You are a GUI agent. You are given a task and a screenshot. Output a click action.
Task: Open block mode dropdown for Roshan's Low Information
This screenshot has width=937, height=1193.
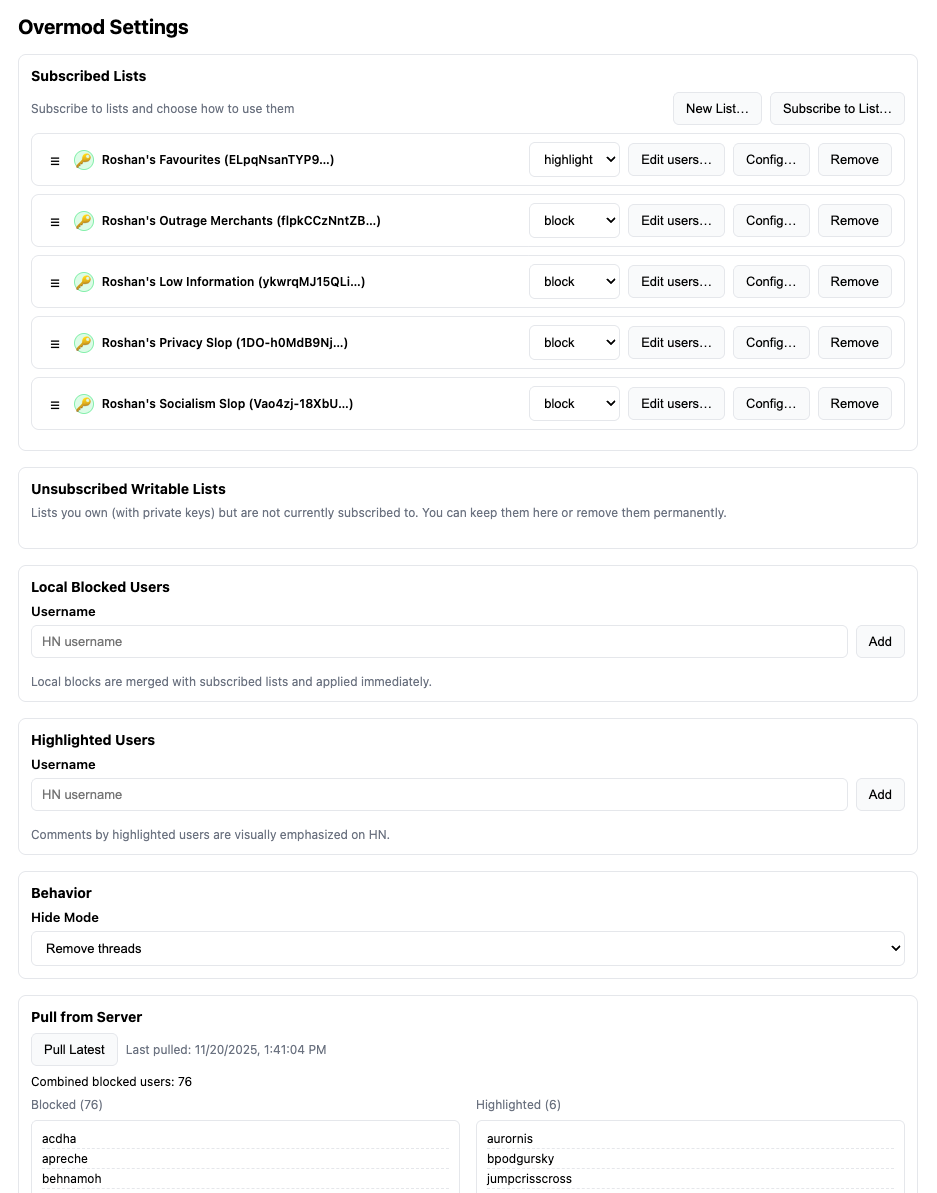click(x=574, y=282)
